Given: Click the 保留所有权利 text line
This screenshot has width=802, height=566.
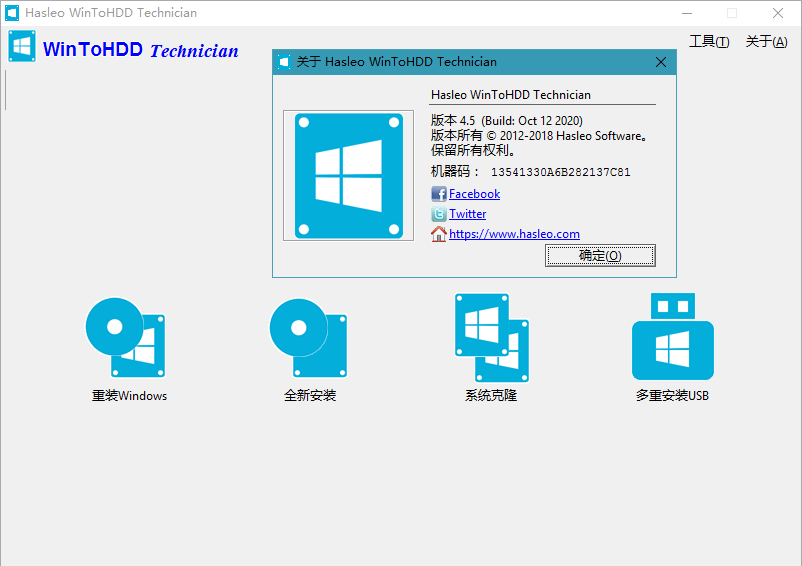Looking at the screenshot, I should pos(473,150).
